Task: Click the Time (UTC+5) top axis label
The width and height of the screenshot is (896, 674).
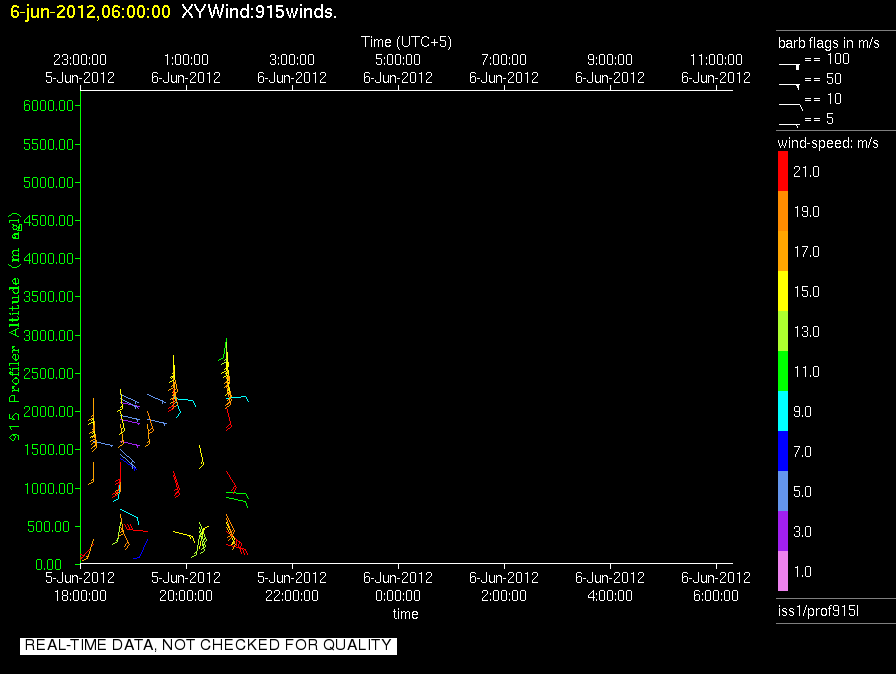Action: tap(406, 42)
